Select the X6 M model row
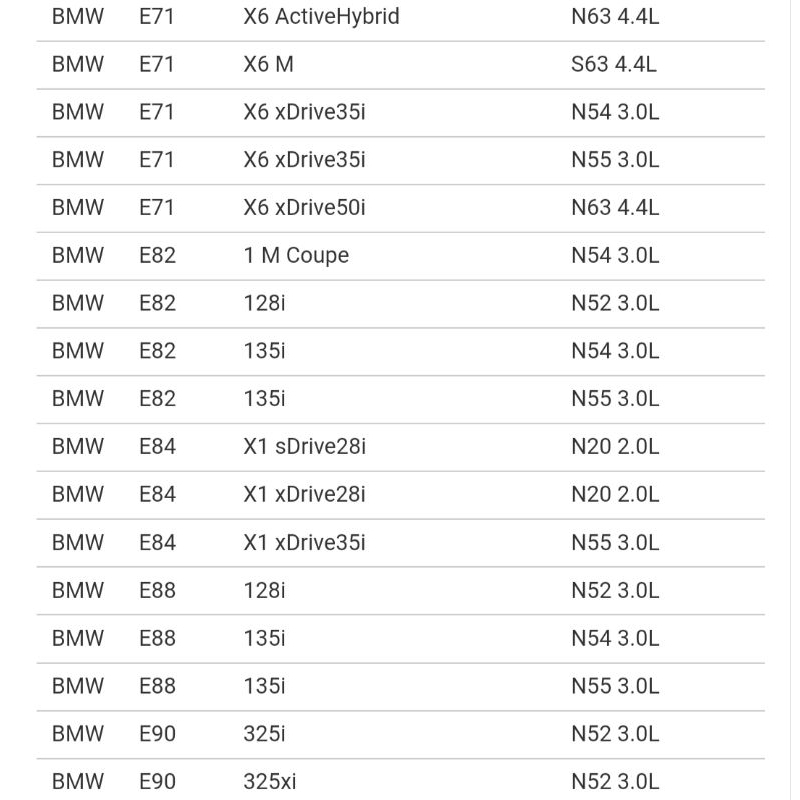 268,64
